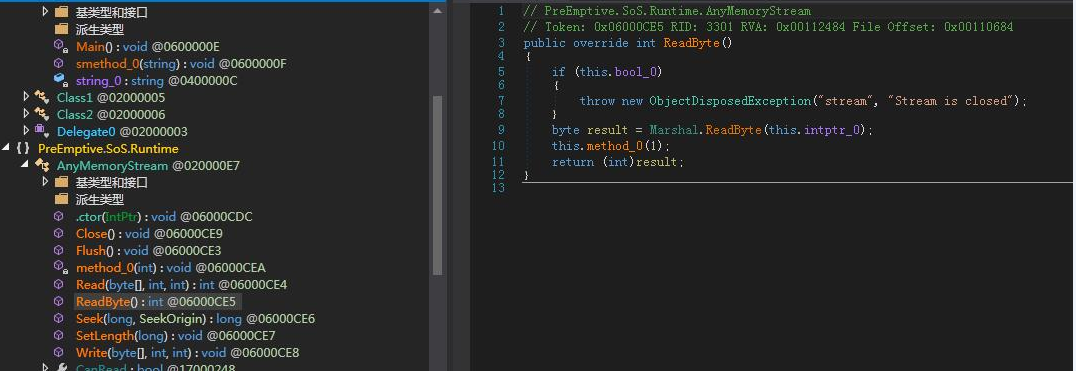Image resolution: width=1076 pixels, height=371 pixels.
Task: Open AnyMemoryStream @020000E7 in the tree
Action: click(148, 166)
